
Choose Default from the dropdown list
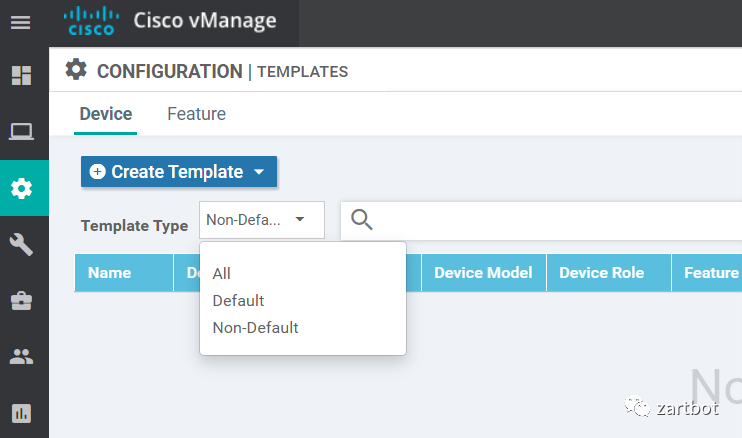point(239,300)
